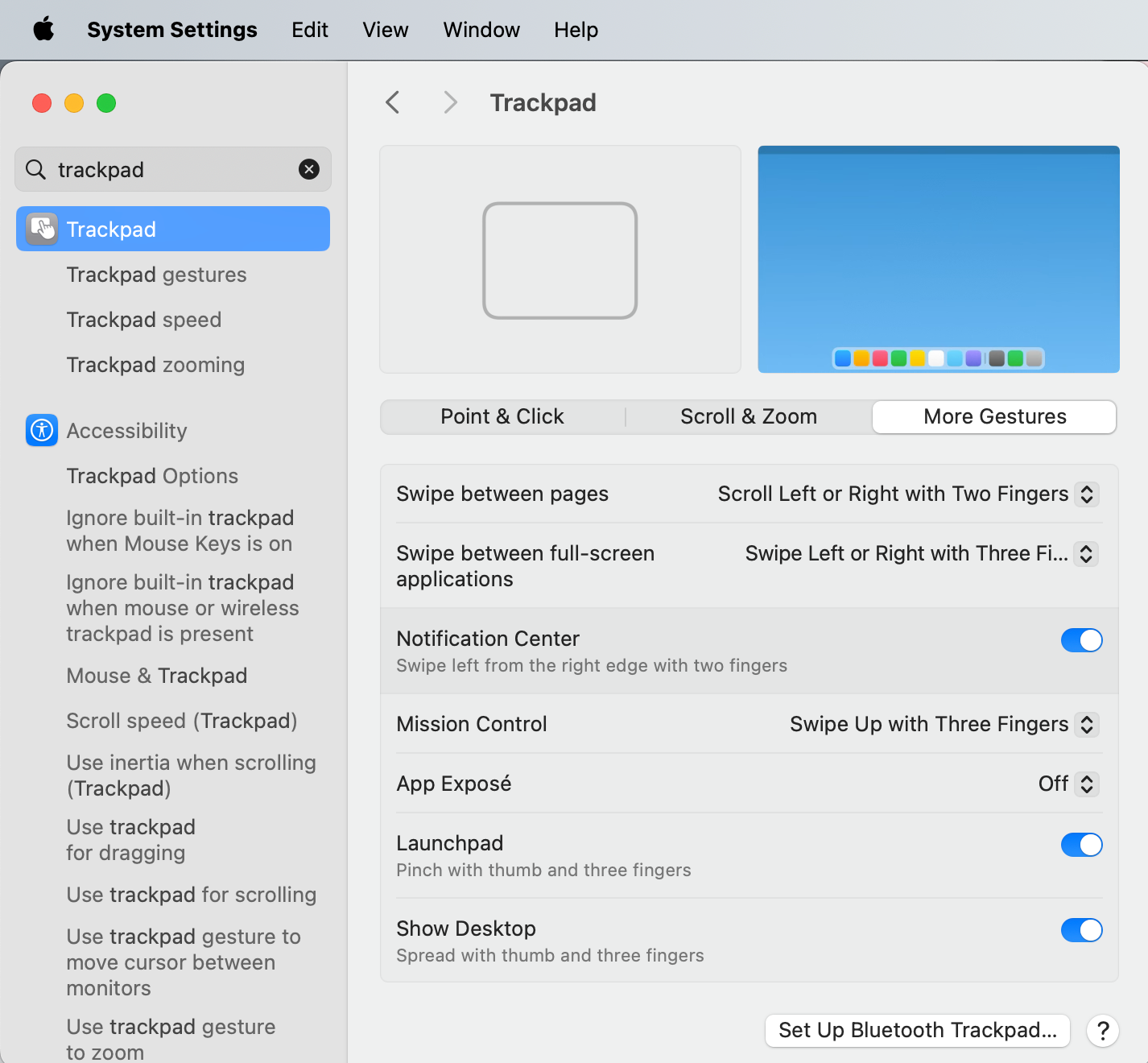This screenshot has height=1063, width=1148.
Task: Click the Swipe between pages label
Action: pos(502,494)
